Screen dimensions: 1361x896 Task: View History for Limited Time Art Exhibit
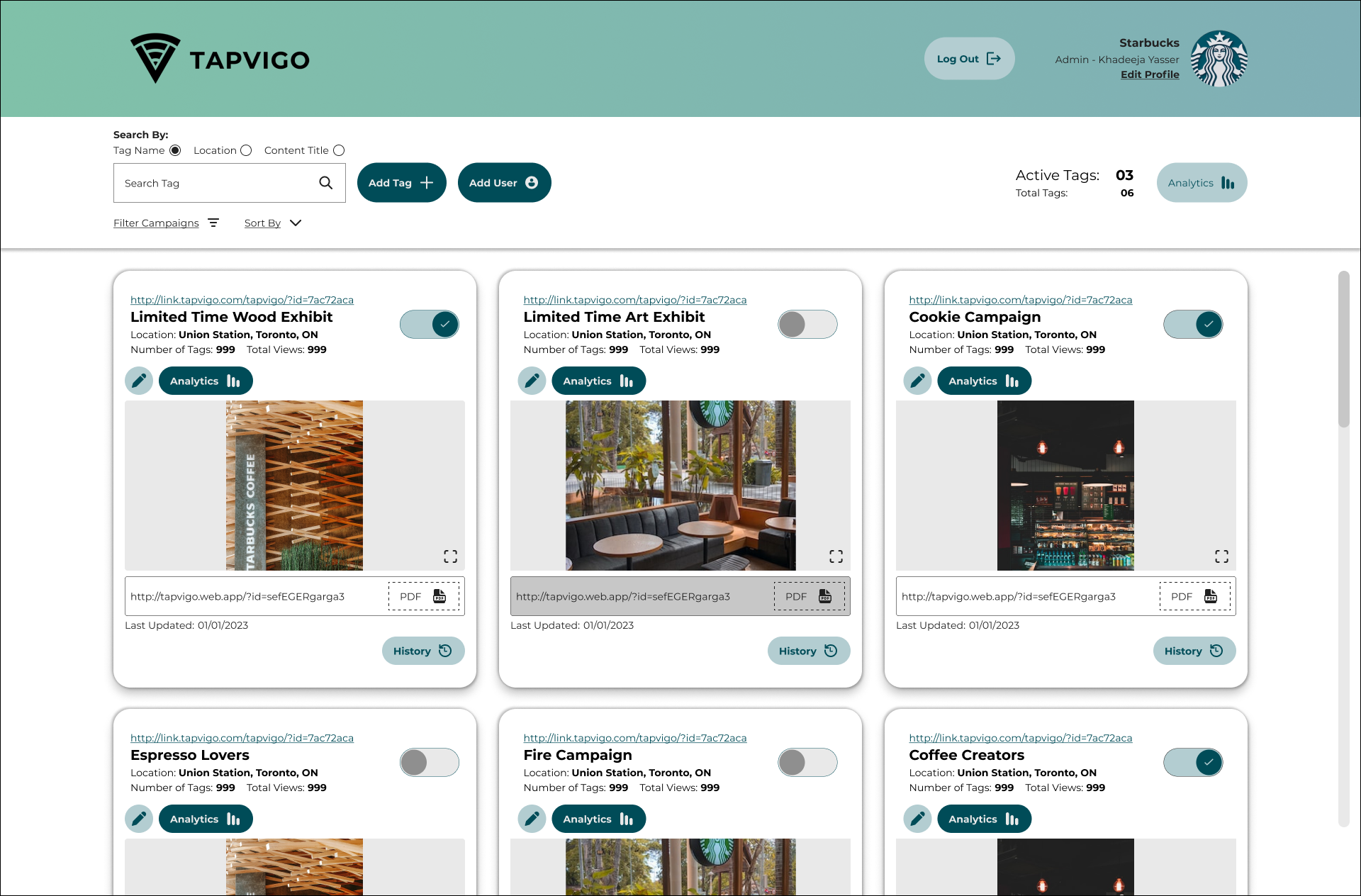(808, 651)
